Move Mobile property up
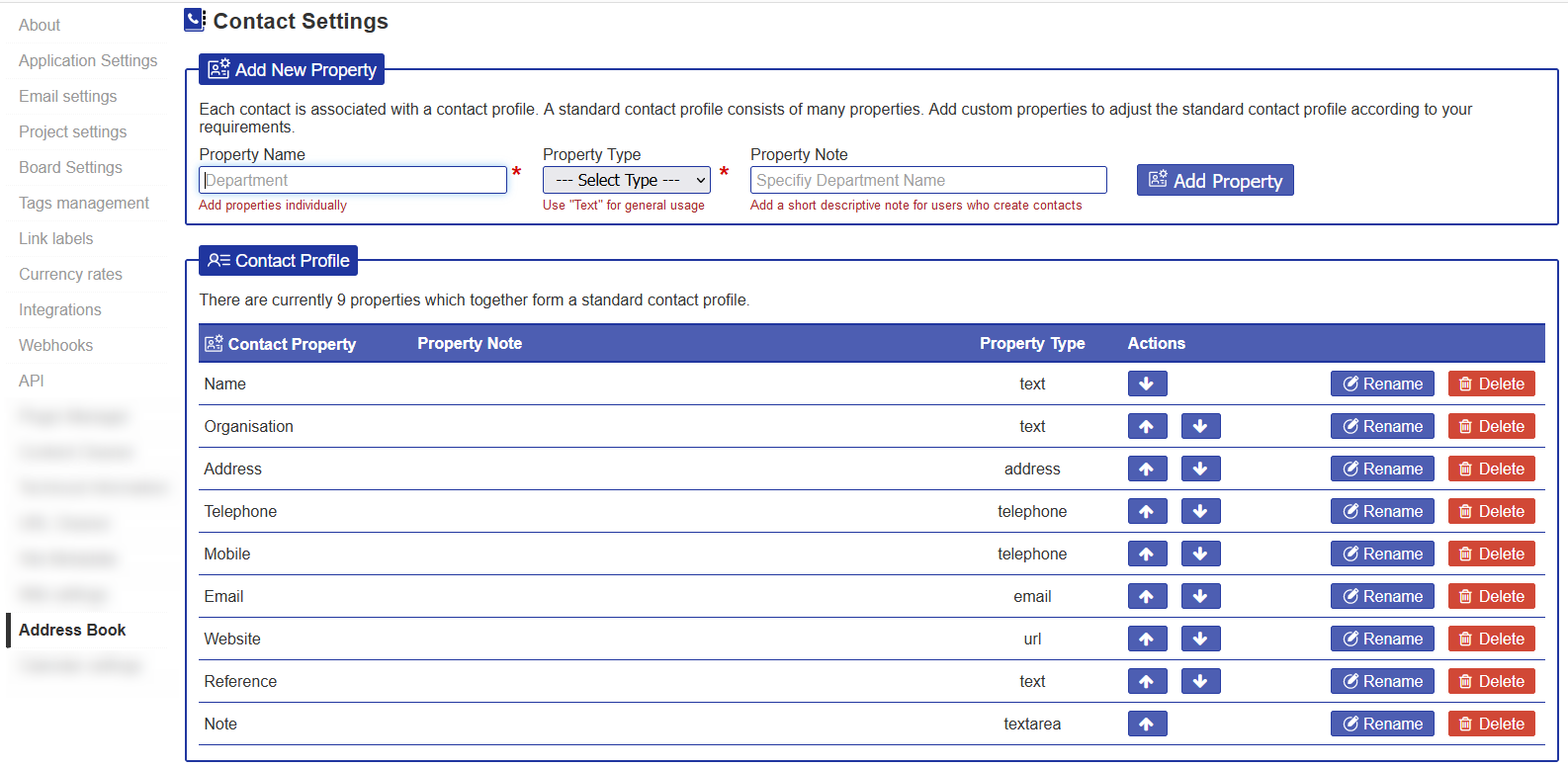1568x768 pixels. tap(1147, 554)
